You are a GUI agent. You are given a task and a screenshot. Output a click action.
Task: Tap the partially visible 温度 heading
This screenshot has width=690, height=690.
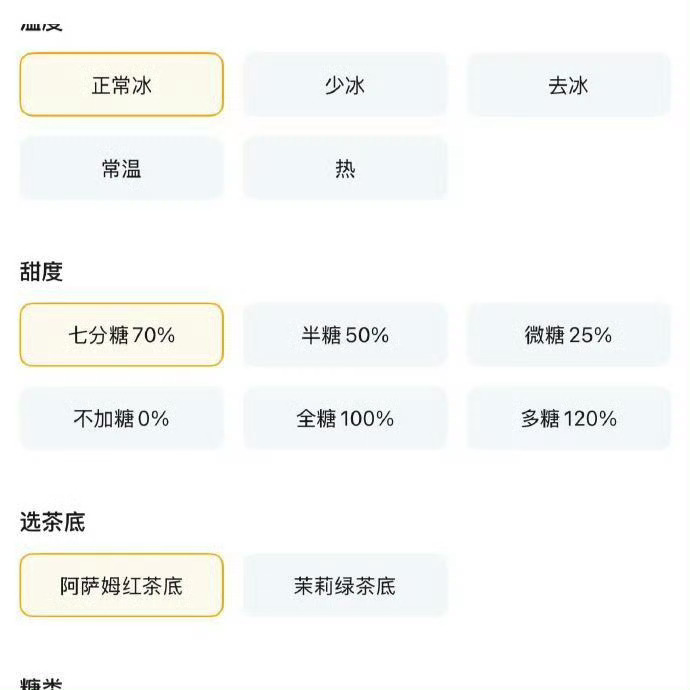(41, 26)
